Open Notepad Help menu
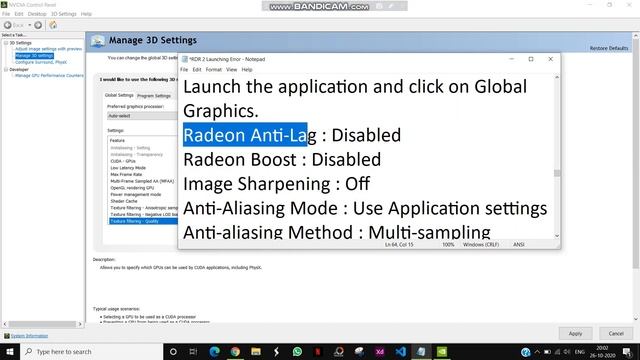Viewport: 640px width, 360px height. coord(247,70)
